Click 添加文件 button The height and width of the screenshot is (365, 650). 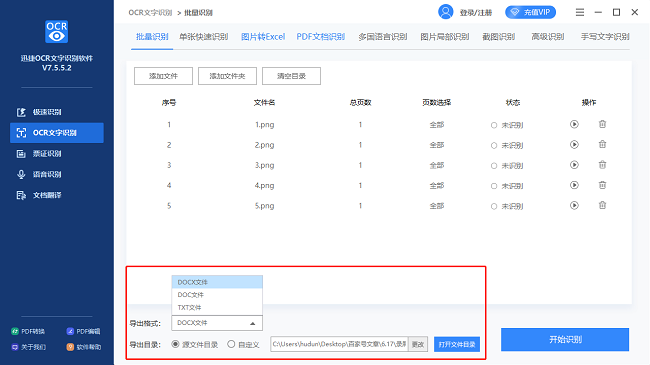tap(163, 76)
